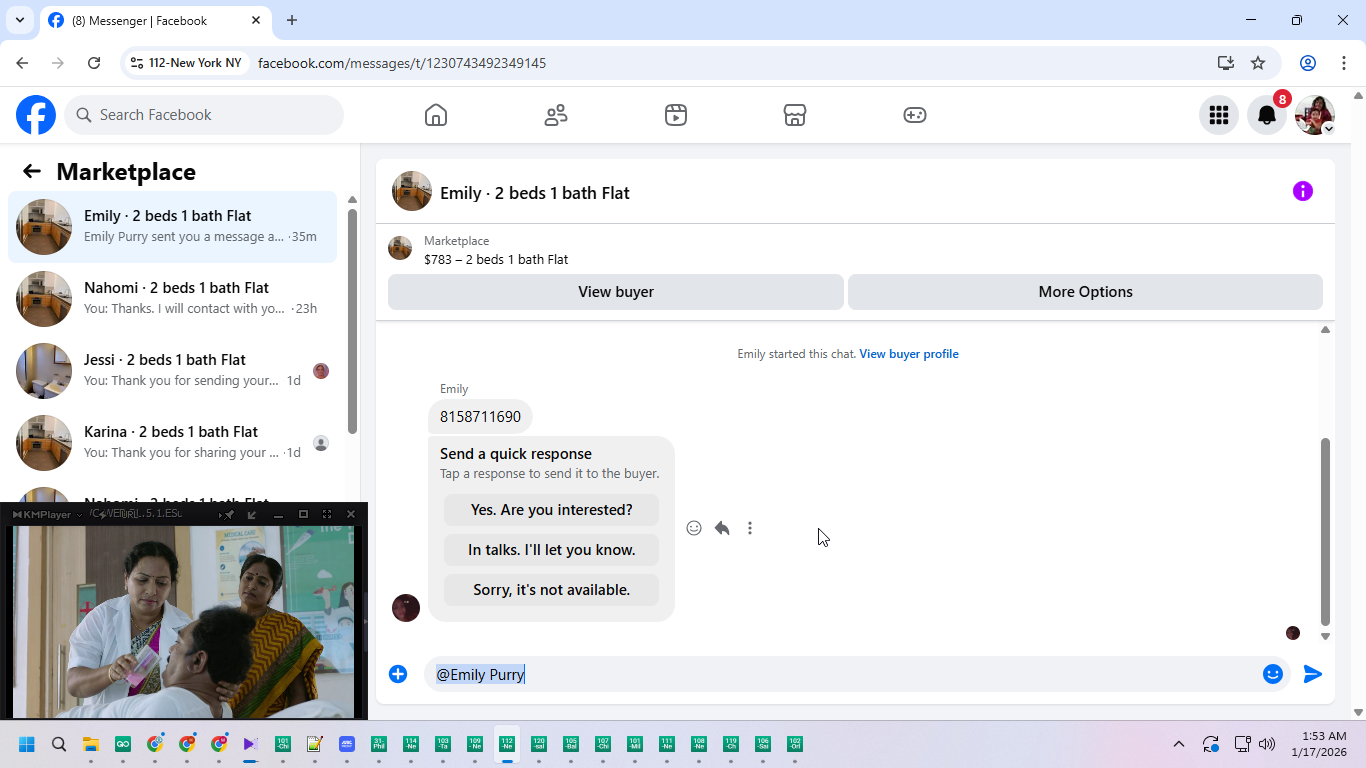
Task: Open Windows taskbar search
Action: coord(59,744)
